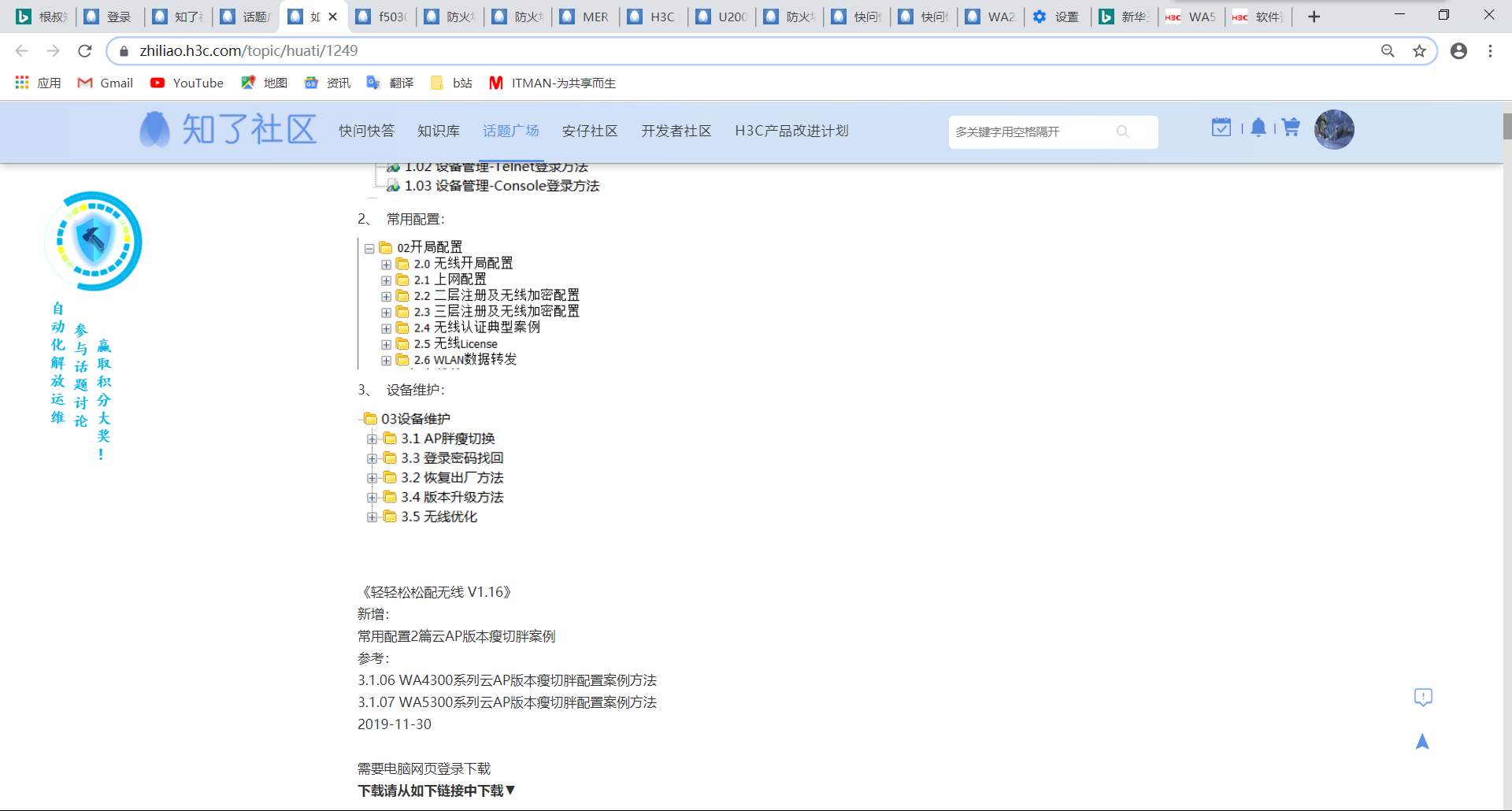The height and width of the screenshot is (811, 1512).
Task: Bookmark this page with the star icon
Action: tap(1419, 51)
